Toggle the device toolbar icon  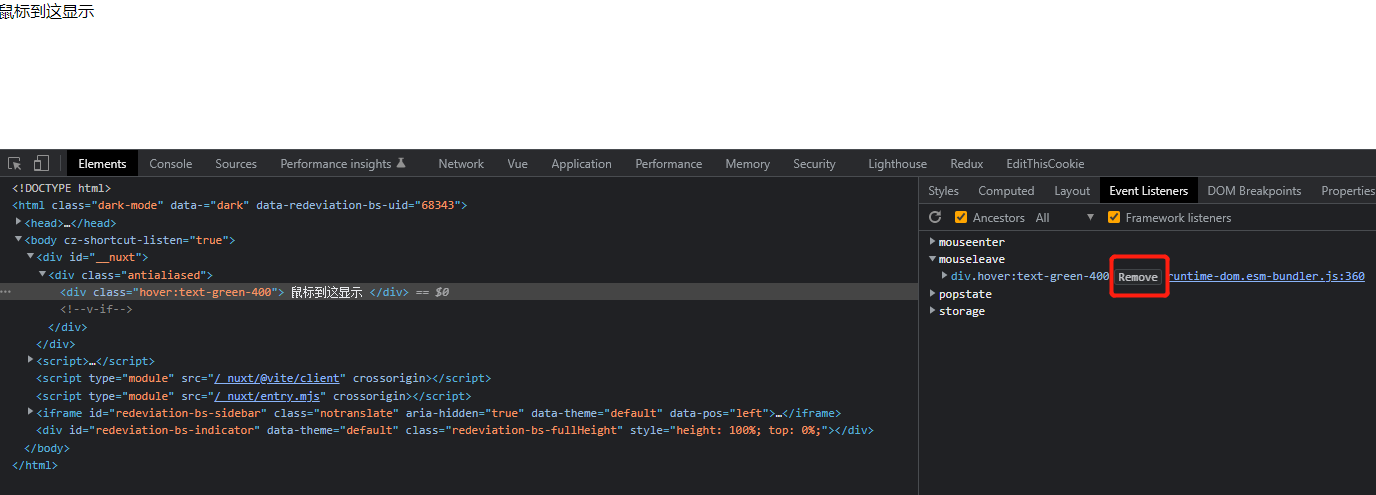pos(41,163)
